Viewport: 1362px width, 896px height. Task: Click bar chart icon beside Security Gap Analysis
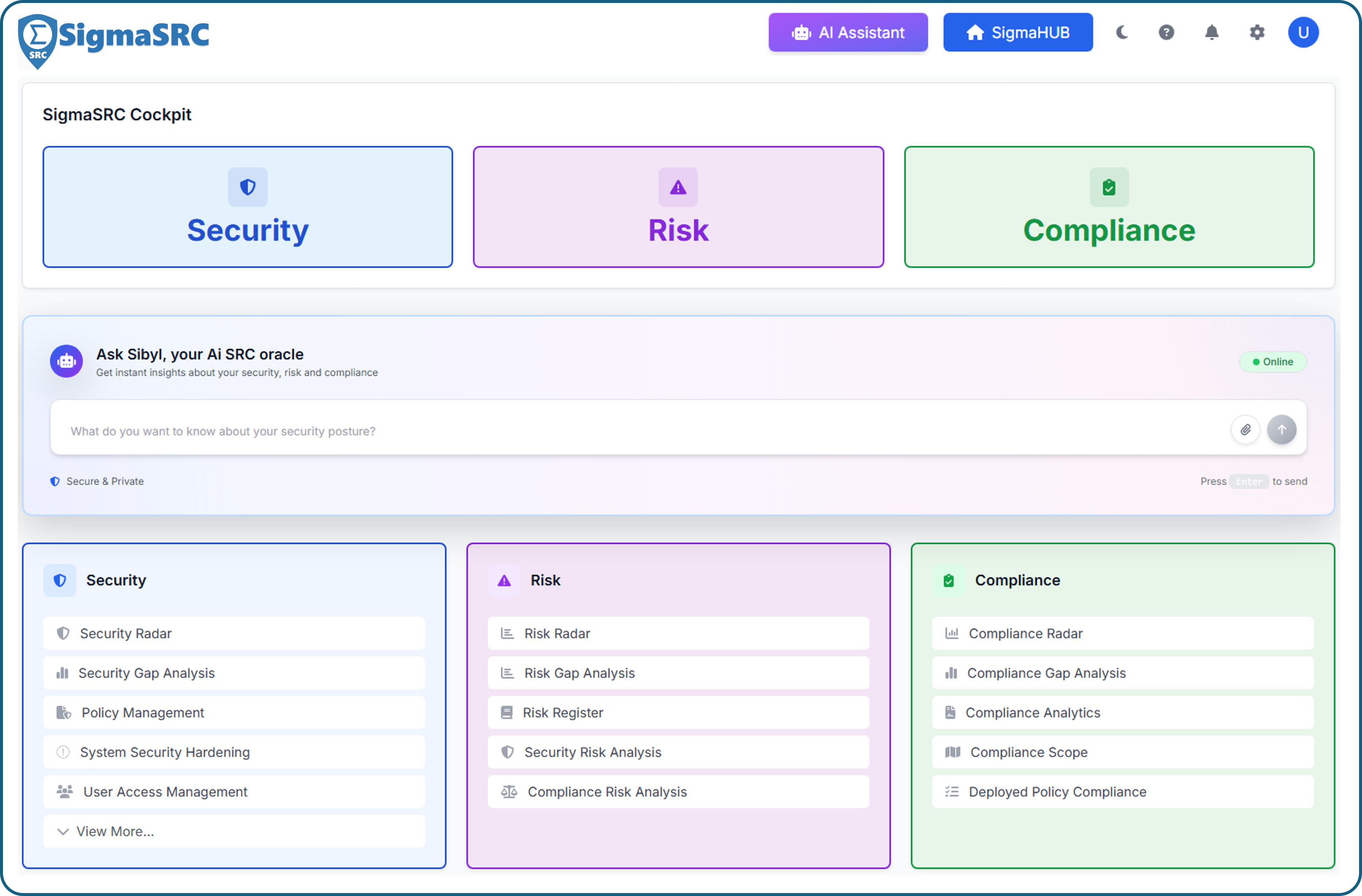point(62,673)
